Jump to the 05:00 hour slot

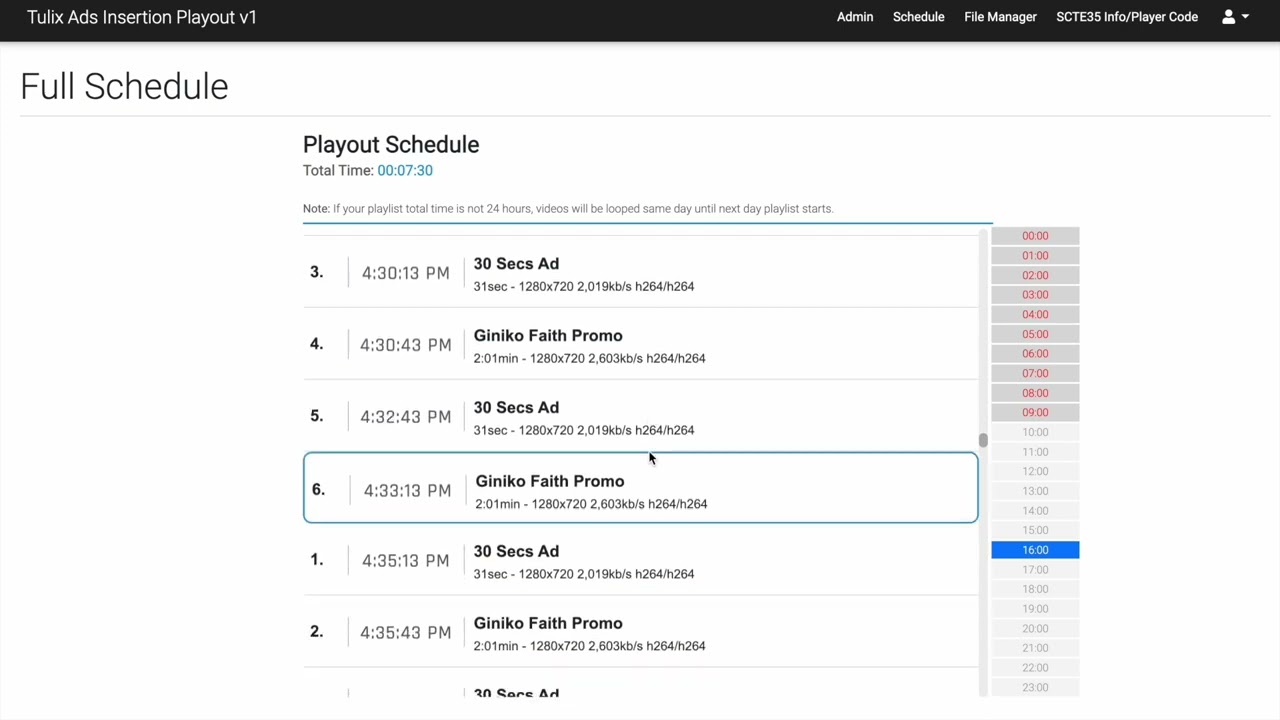(1035, 334)
